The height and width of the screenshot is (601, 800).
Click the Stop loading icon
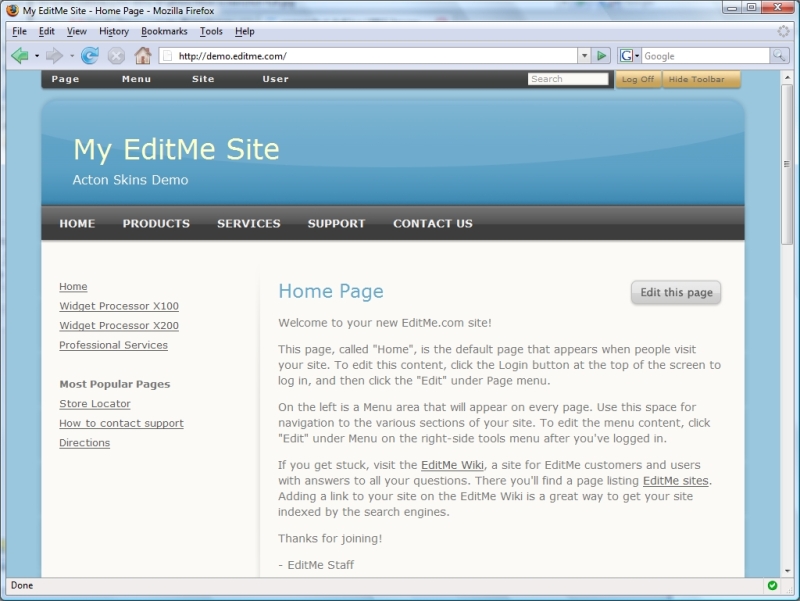pos(116,56)
